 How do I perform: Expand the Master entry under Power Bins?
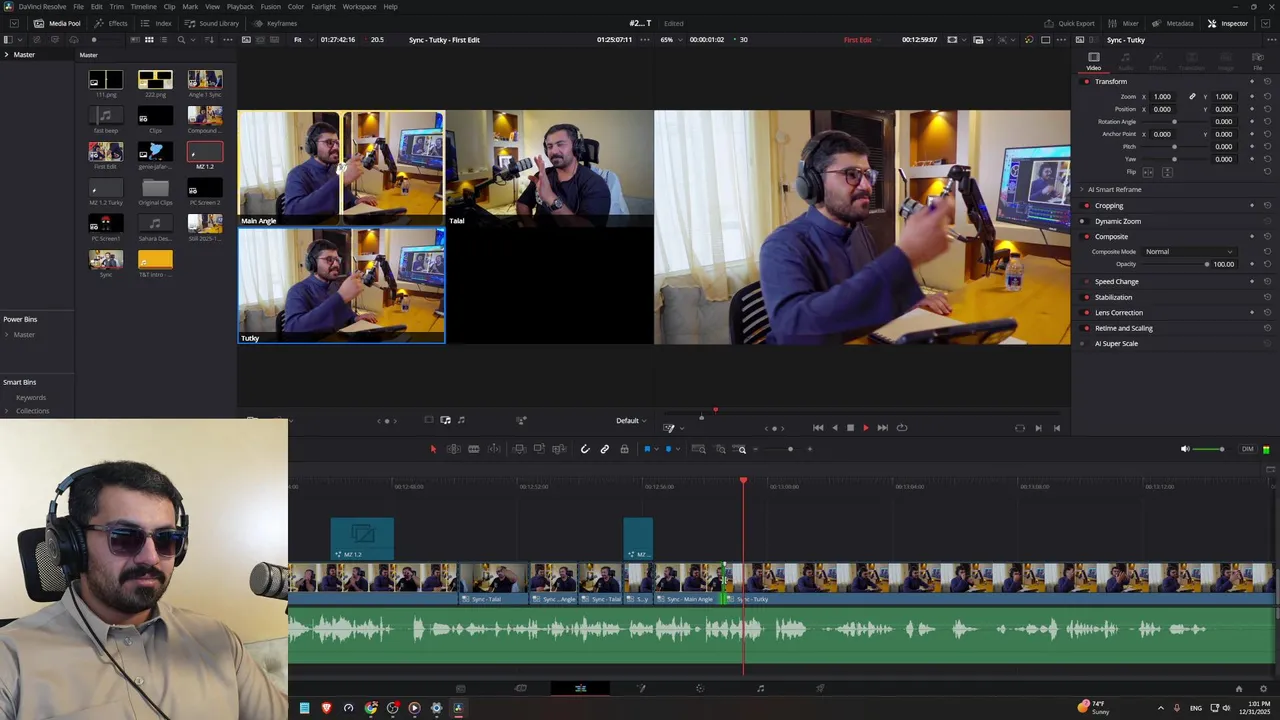tap(7, 334)
